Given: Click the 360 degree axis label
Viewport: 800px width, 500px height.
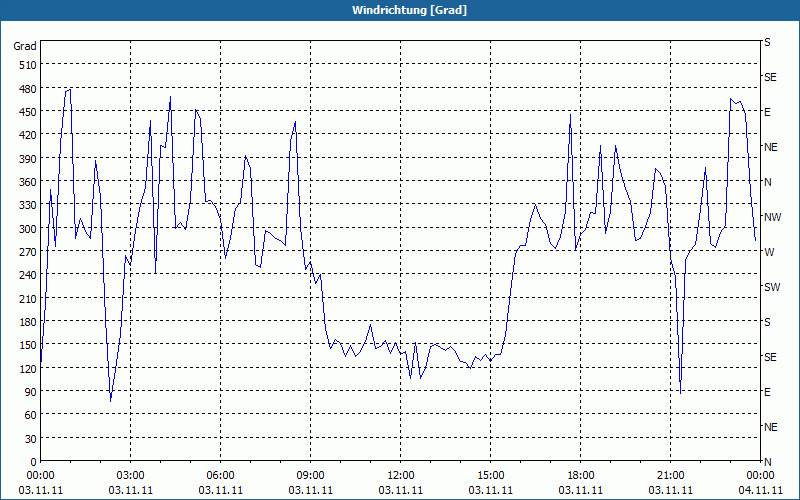Looking at the screenshot, I should pos(28,182).
